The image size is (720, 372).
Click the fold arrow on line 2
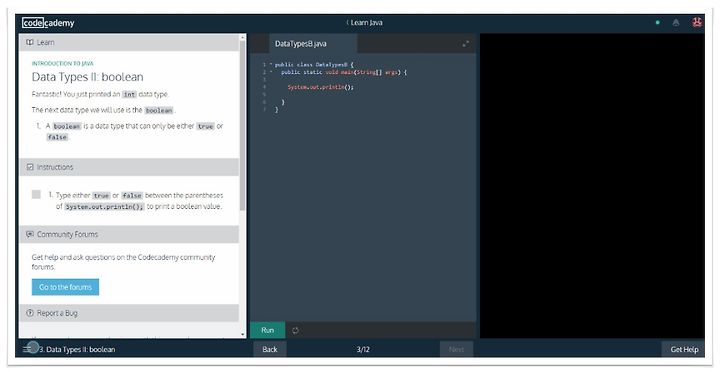click(x=271, y=72)
